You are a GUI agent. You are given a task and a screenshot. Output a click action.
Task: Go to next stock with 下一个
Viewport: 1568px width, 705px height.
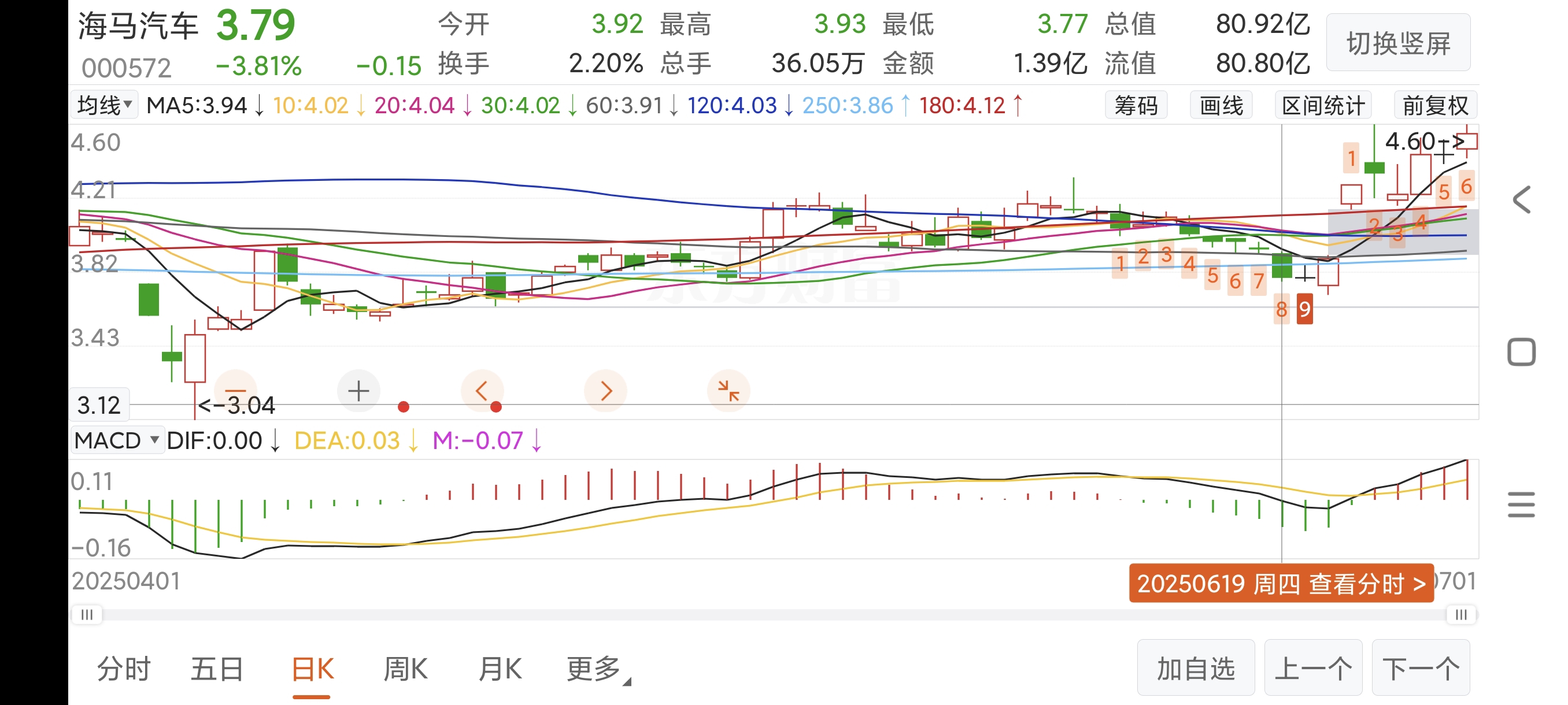pos(1421,668)
